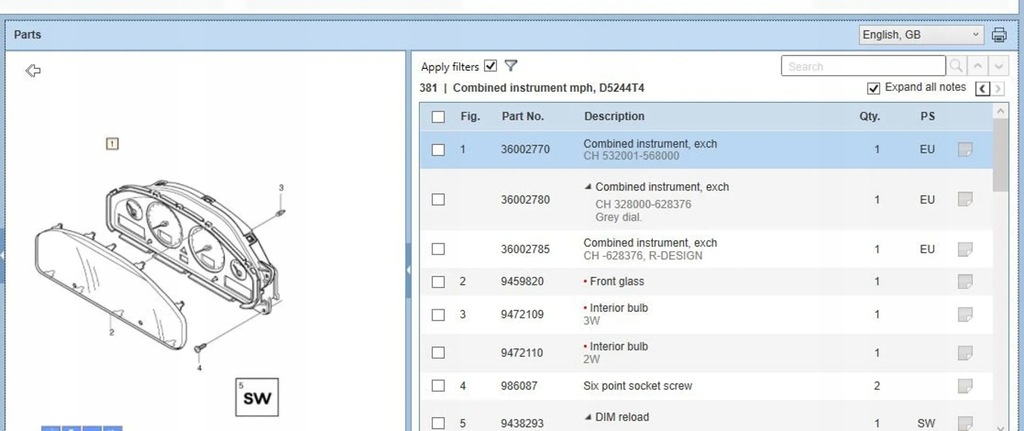The height and width of the screenshot is (431, 1024).
Task: Click the Grey dial. note text
Action: click(618, 217)
